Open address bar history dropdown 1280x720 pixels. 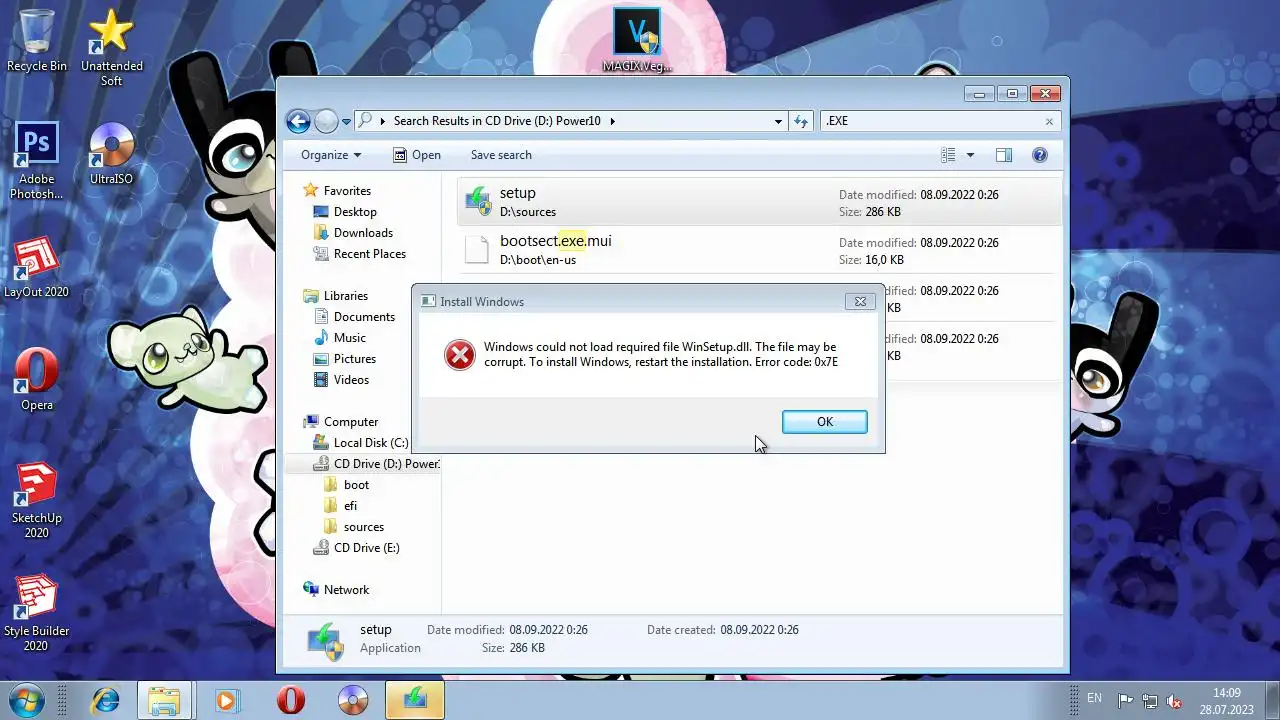point(778,121)
